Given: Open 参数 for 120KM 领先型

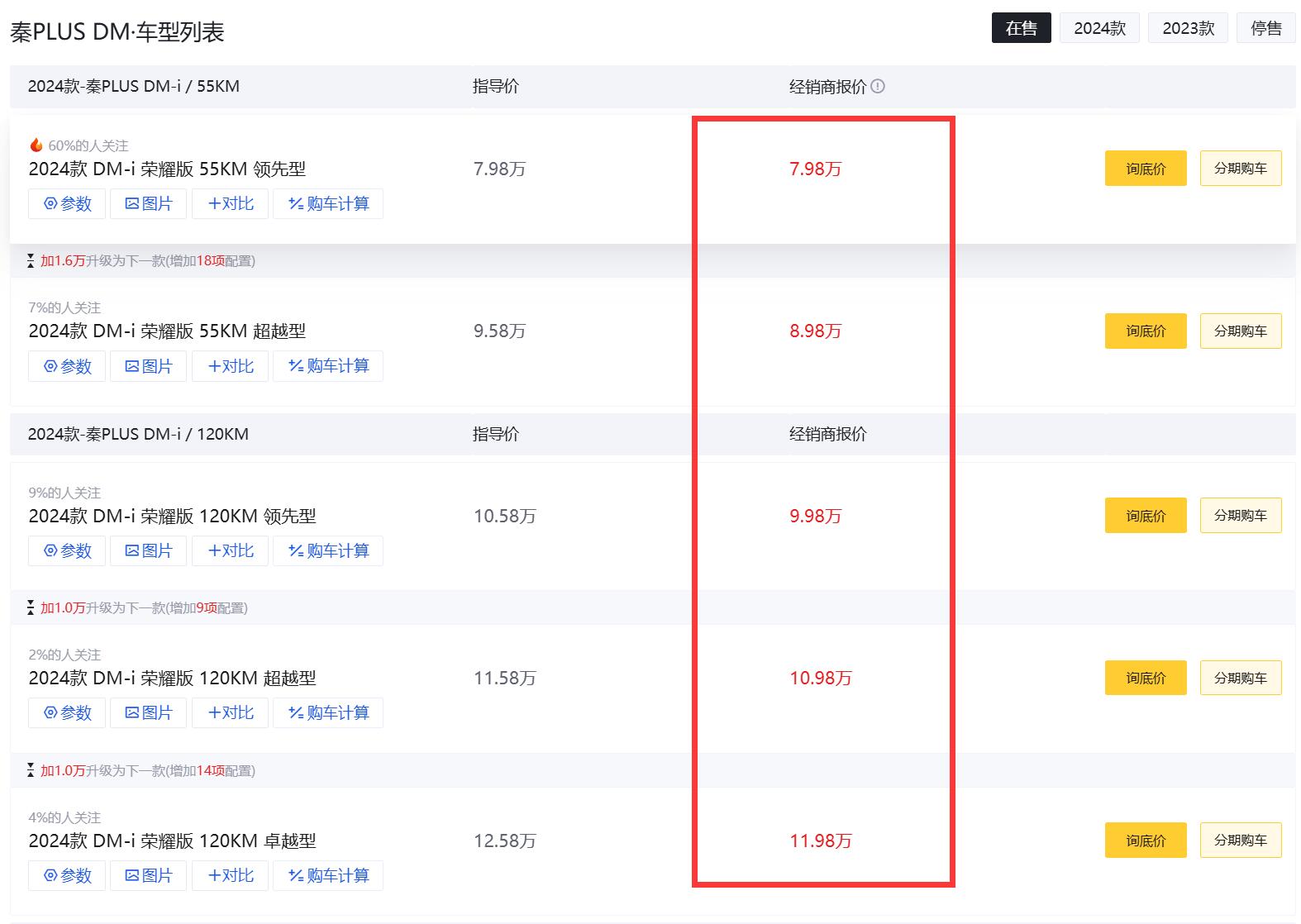Looking at the screenshot, I should [67, 550].
